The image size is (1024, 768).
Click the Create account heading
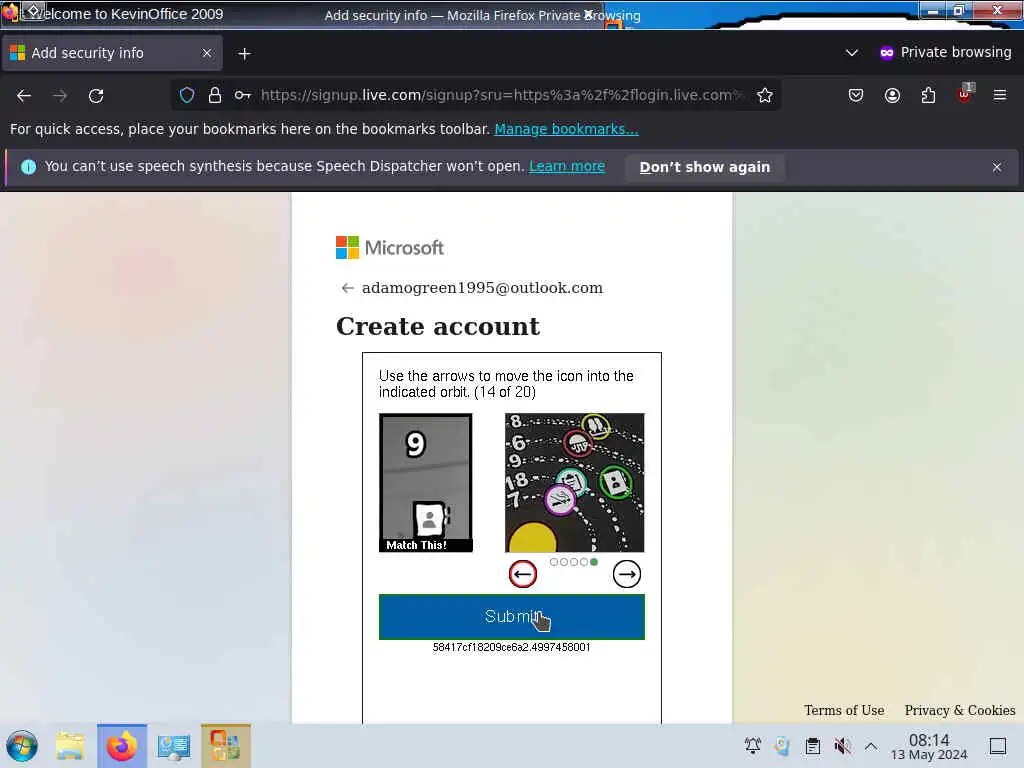click(438, 326)
